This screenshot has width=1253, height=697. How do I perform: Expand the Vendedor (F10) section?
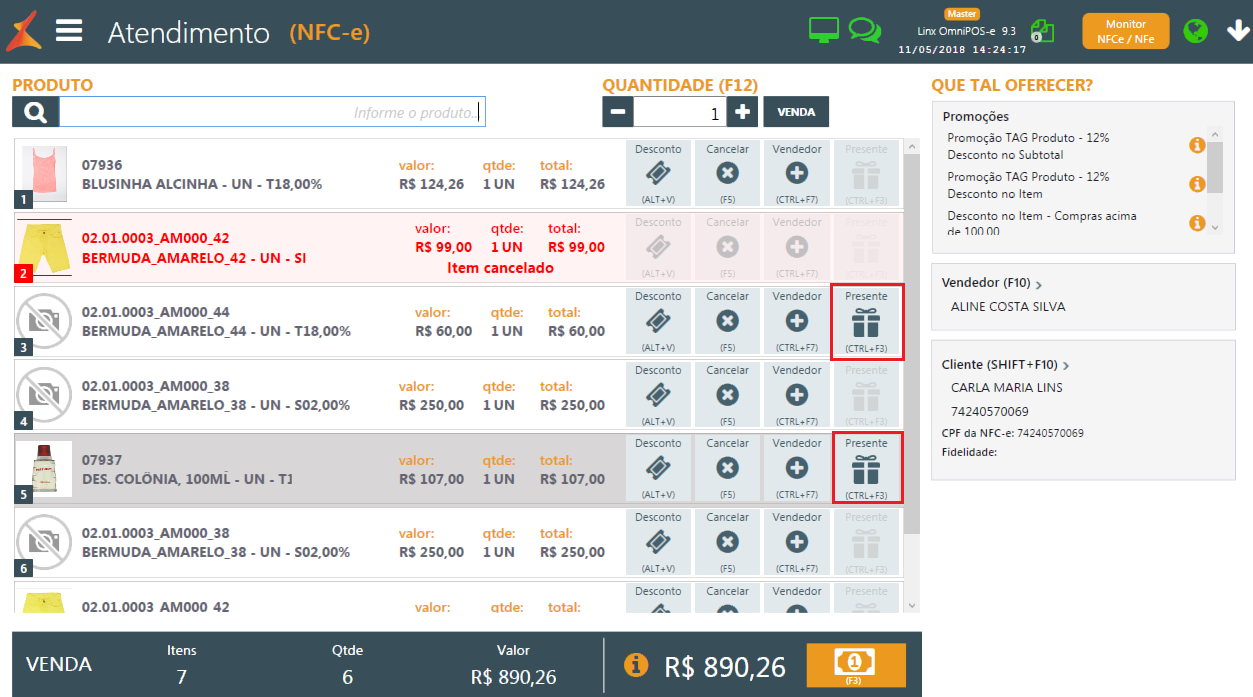pos(1038,284)
